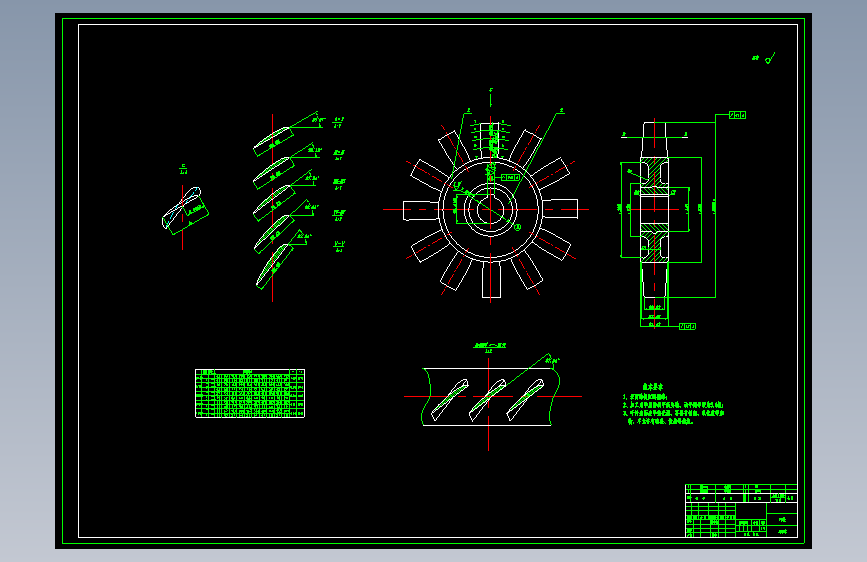Click the circled balloon below right of the hub

[x=518, y=227]
